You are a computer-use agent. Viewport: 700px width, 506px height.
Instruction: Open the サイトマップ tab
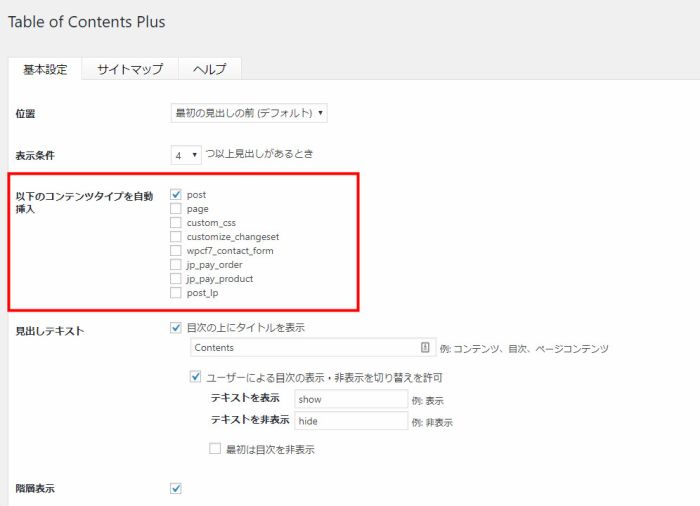[130, 69]
